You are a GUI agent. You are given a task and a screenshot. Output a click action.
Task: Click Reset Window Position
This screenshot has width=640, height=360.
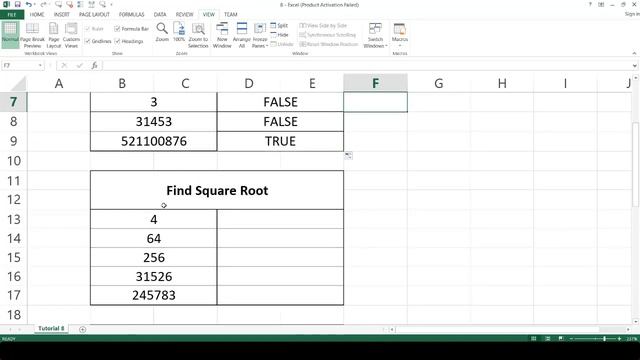(x=329, y=44)
